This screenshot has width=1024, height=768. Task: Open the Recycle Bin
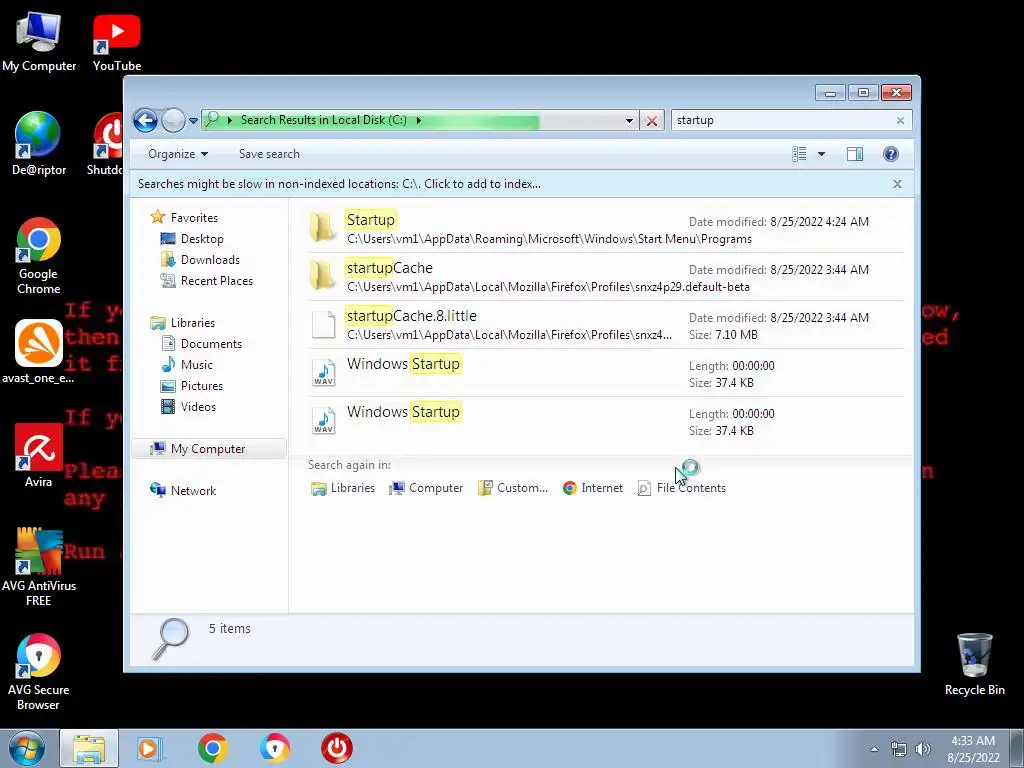(x=974, y=665)
